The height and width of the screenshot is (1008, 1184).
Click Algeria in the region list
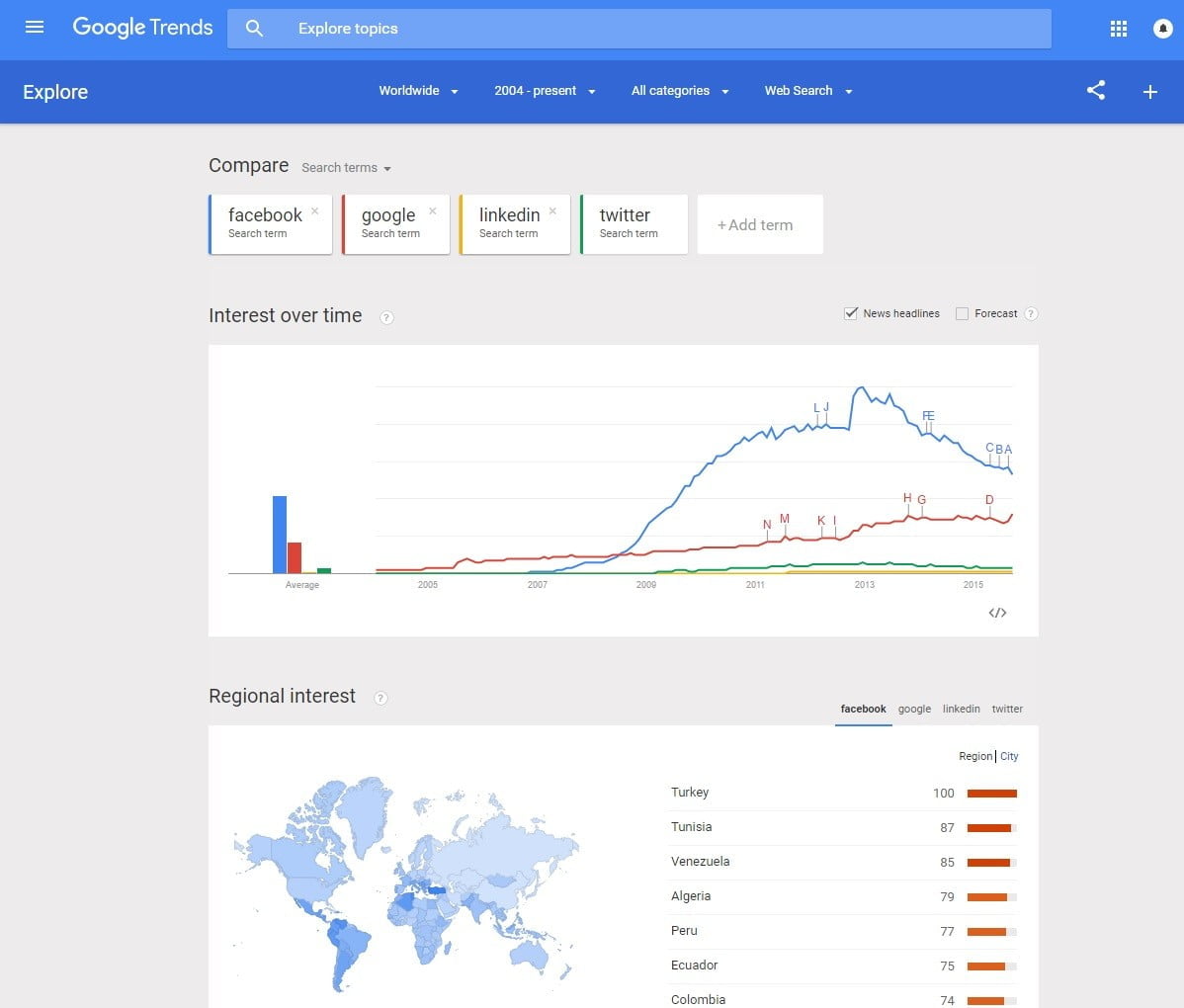(690, 896)
